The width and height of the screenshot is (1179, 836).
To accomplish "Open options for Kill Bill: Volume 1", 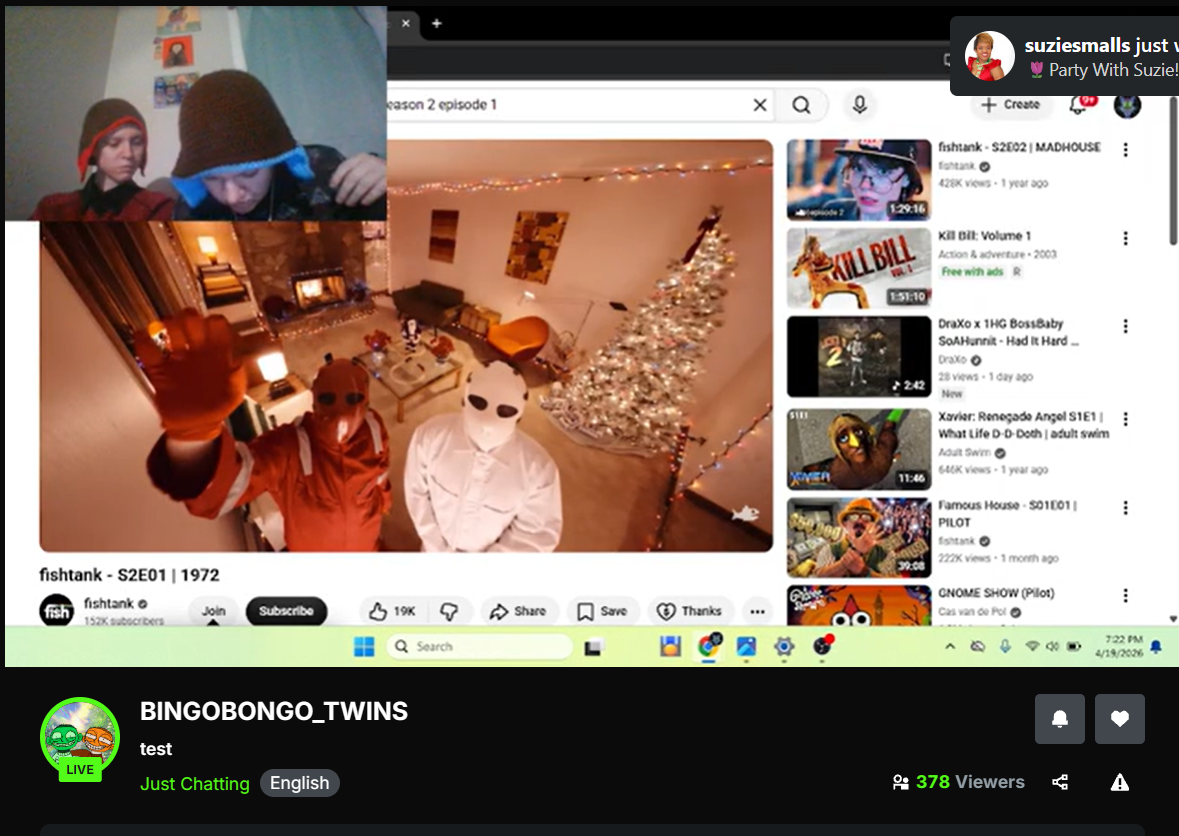I will (1125, 238).
